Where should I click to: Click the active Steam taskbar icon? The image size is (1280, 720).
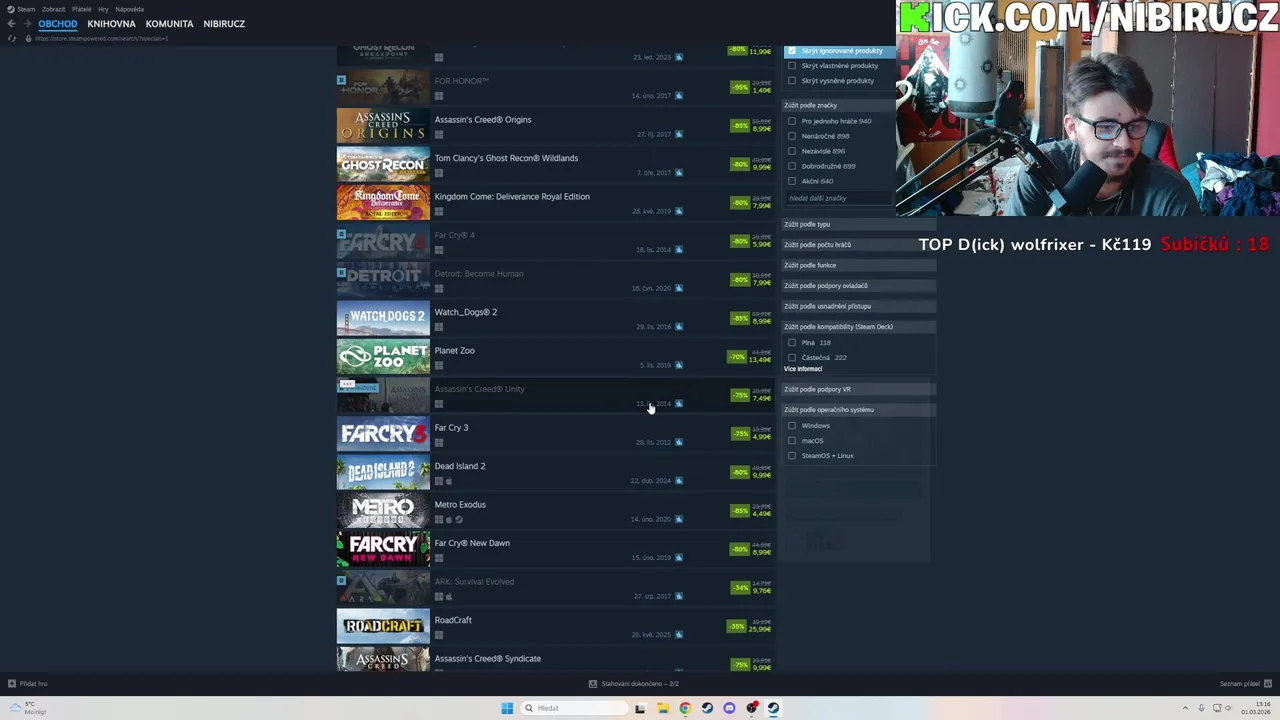coord(774,708)
